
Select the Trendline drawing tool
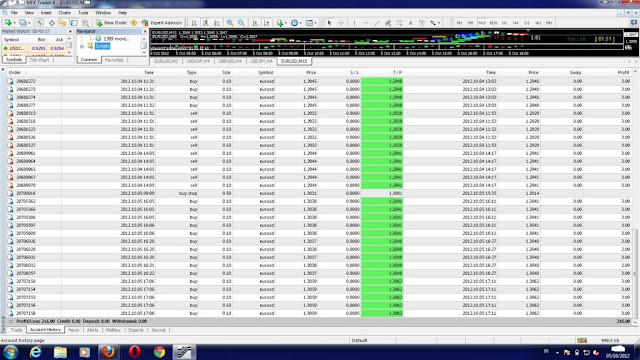click(377, 23)
